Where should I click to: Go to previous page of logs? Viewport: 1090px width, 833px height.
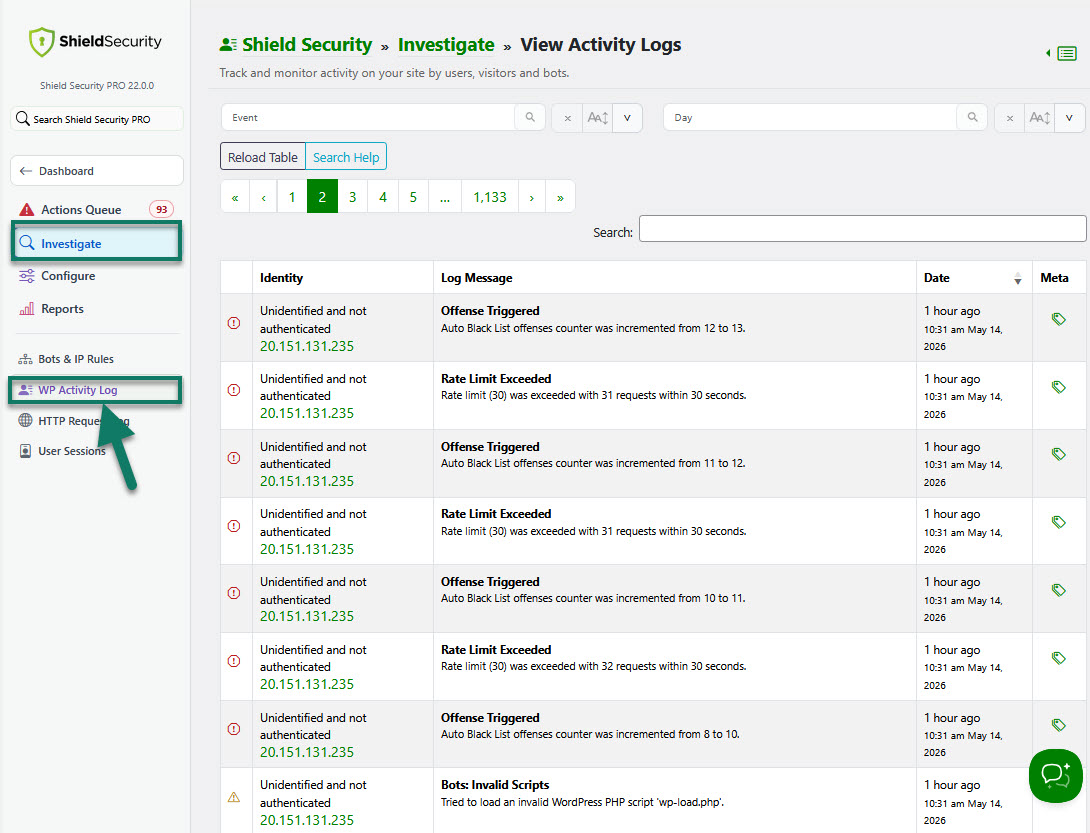click(x=263, y=197)
